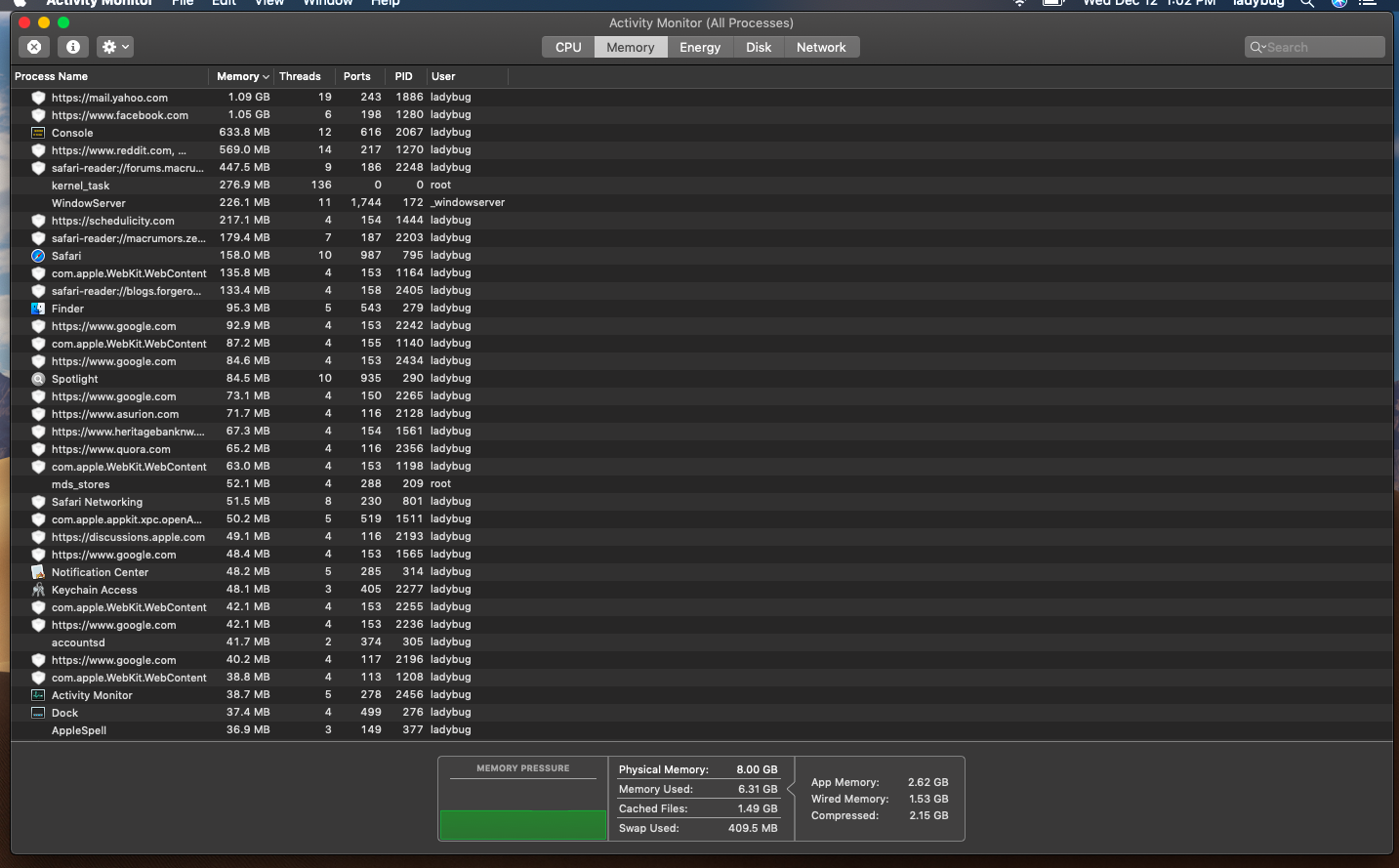Viewport: 1399px width, 868px height.
Task: Sort by User column header
Action: (x=468, y=76)
